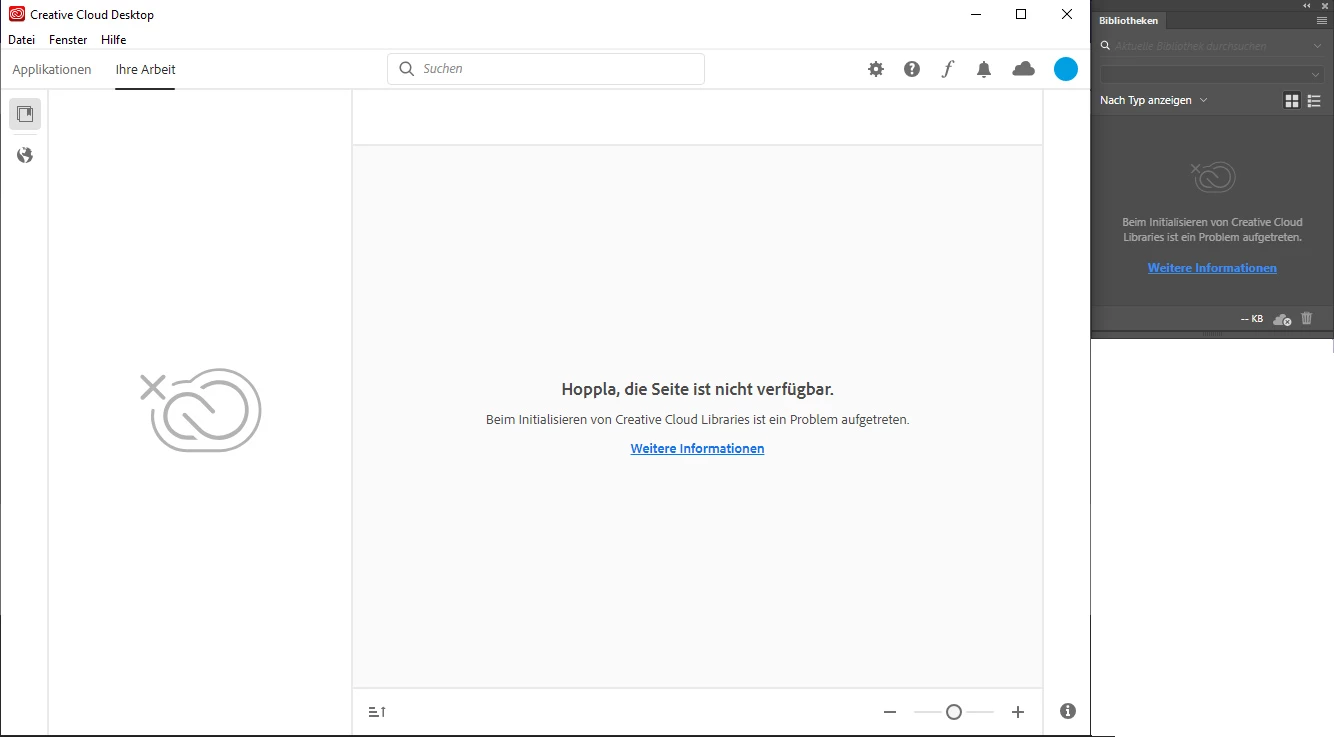This screenshot has width=1334, height=737.
Task: Open the Libraries sidebar icon
Action: coord(25,114)
